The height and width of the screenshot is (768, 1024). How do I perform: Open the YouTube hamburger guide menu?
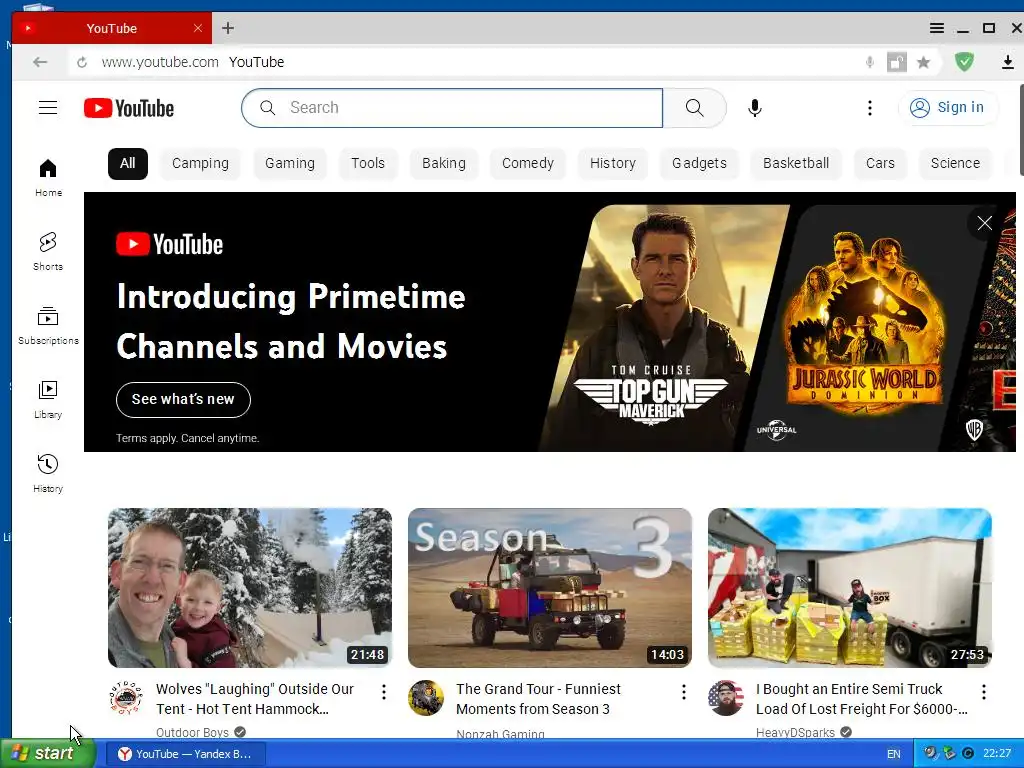coord(48,108)
